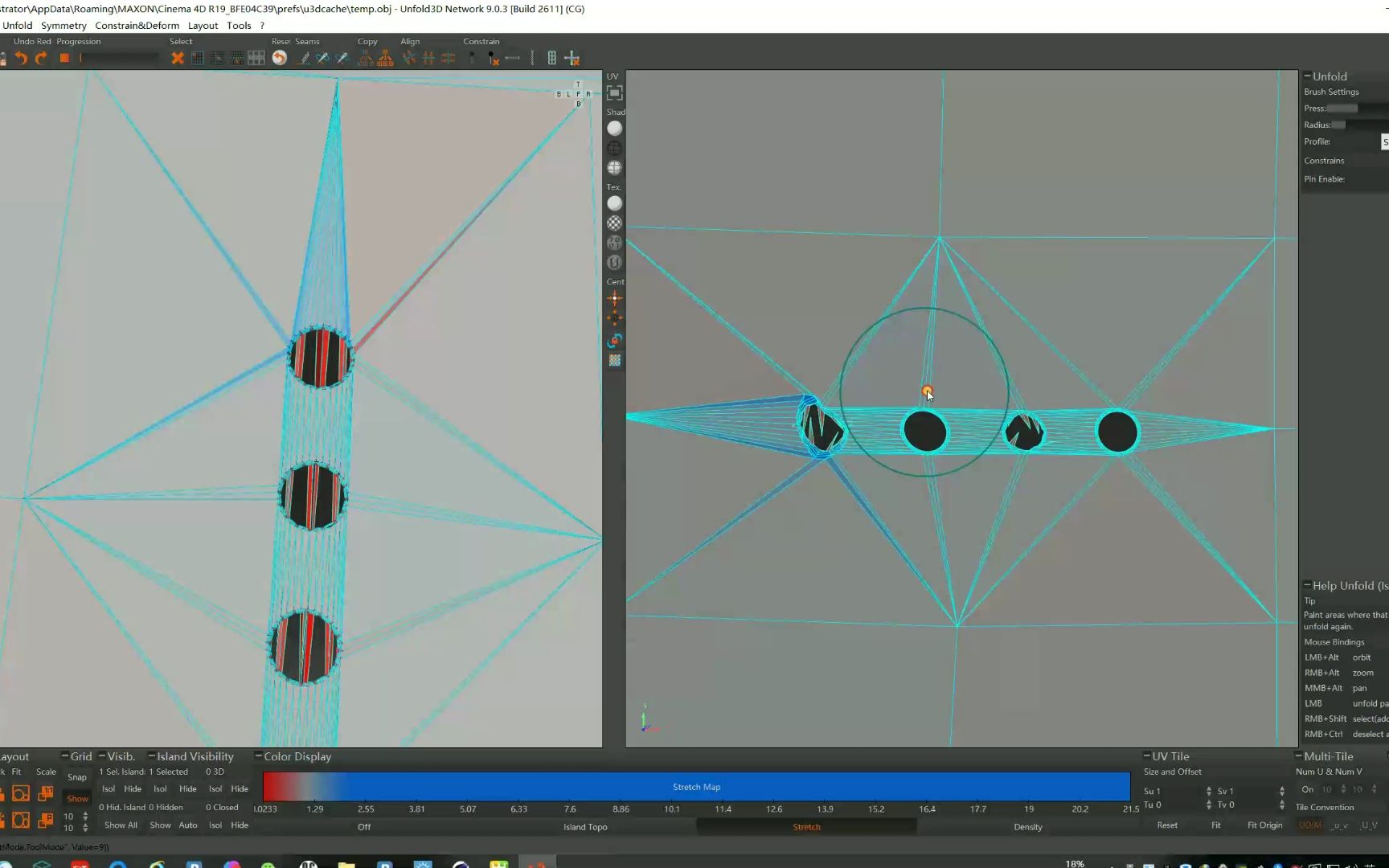This screenshot has height=868, width=1389.
Task: Open the ? help menu
Action: pos(262,26)
